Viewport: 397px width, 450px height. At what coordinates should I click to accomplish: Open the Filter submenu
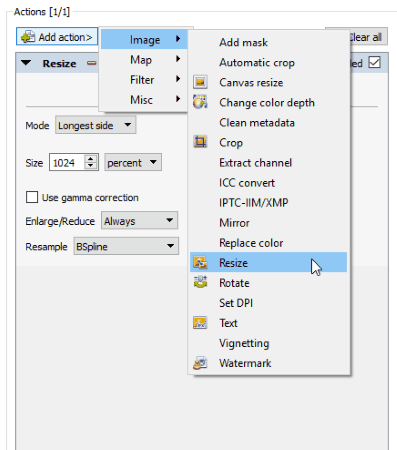tap(144, 80)
